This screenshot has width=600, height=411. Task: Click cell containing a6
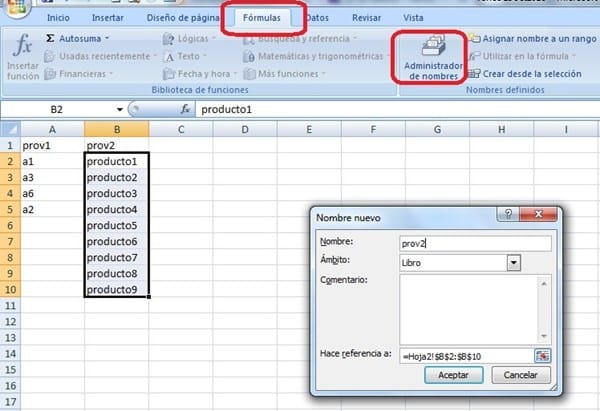tap(52, 193)
